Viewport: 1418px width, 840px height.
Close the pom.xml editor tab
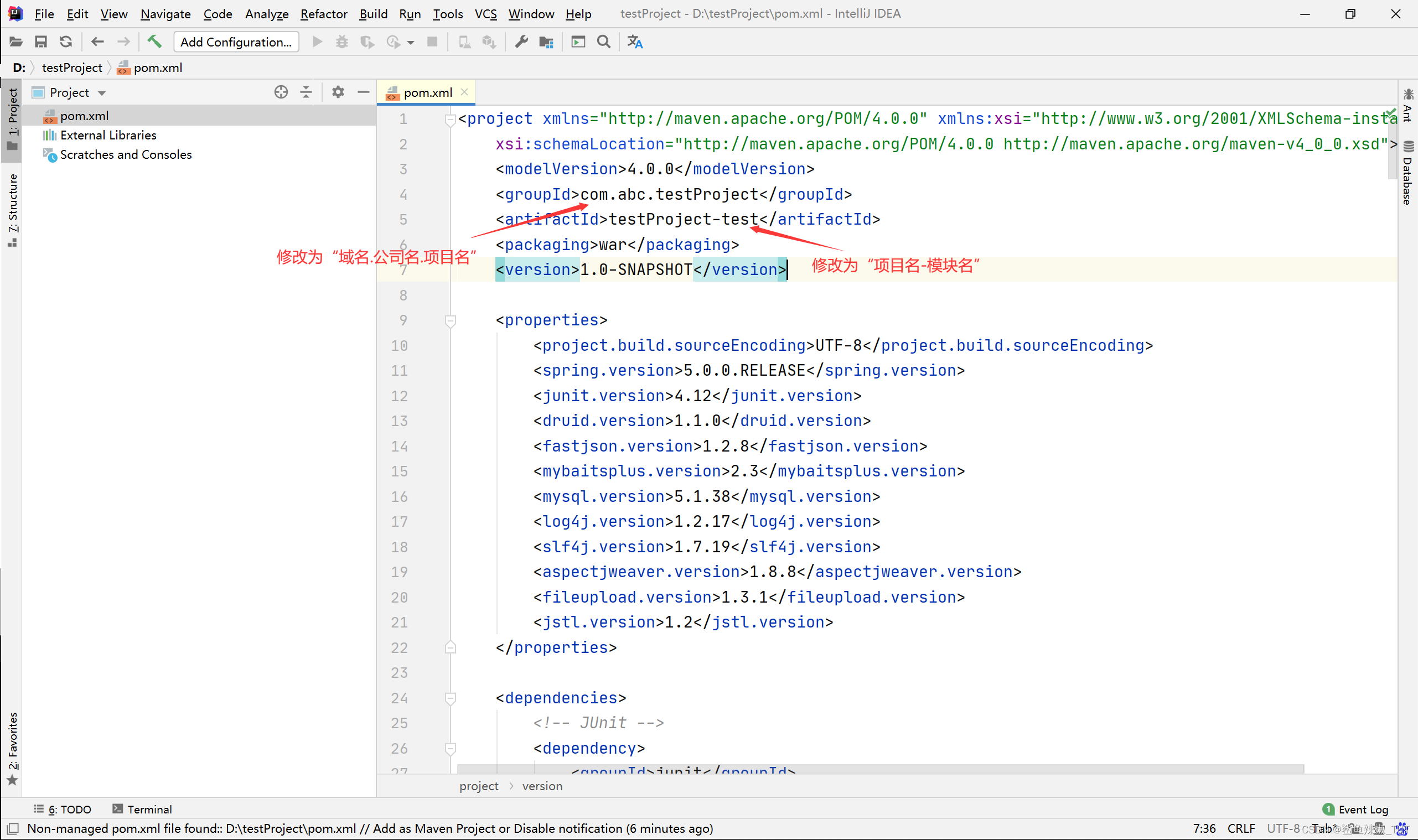464,92
